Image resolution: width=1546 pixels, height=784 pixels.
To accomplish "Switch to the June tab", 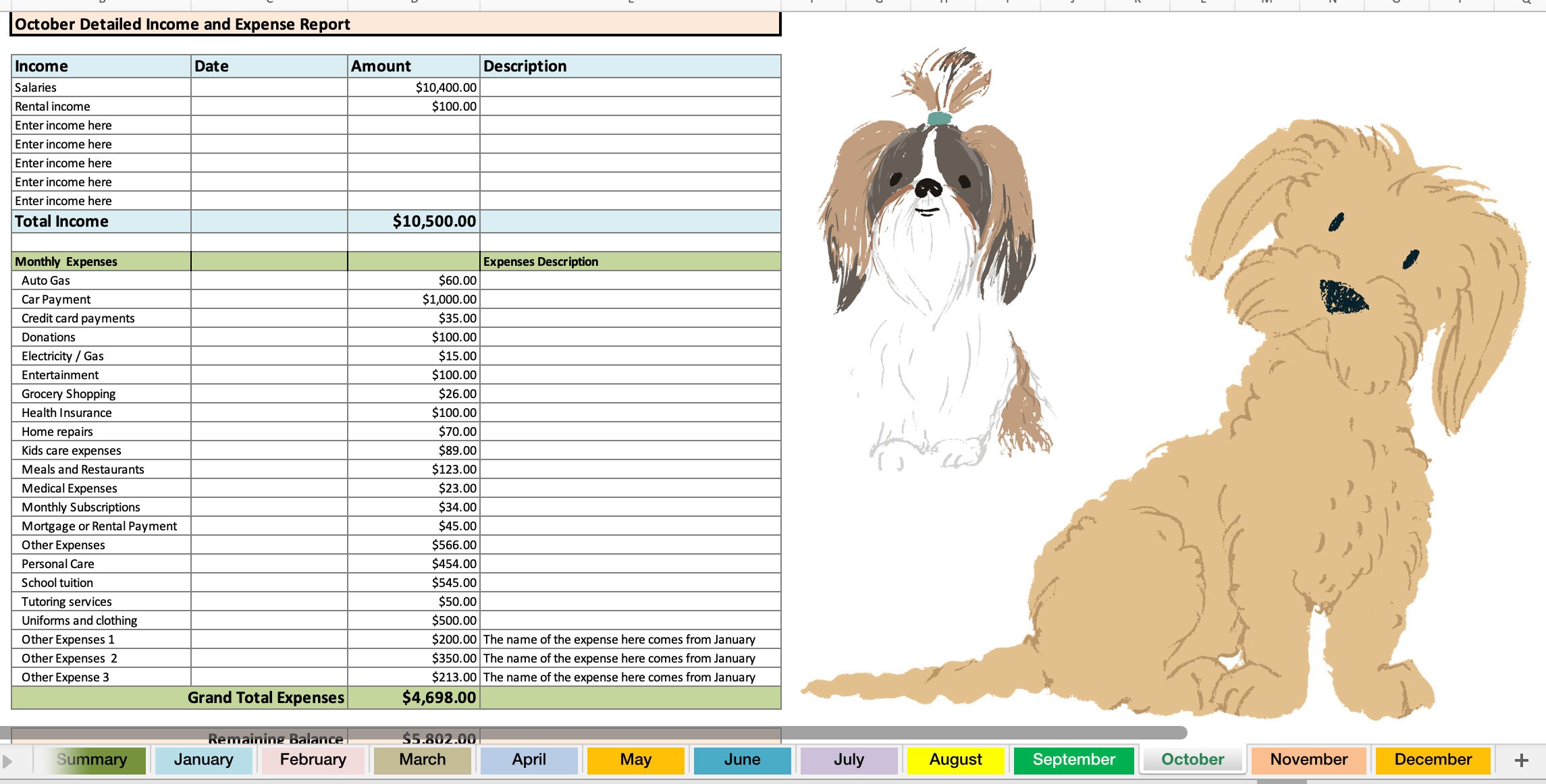I will click(742, 760).
